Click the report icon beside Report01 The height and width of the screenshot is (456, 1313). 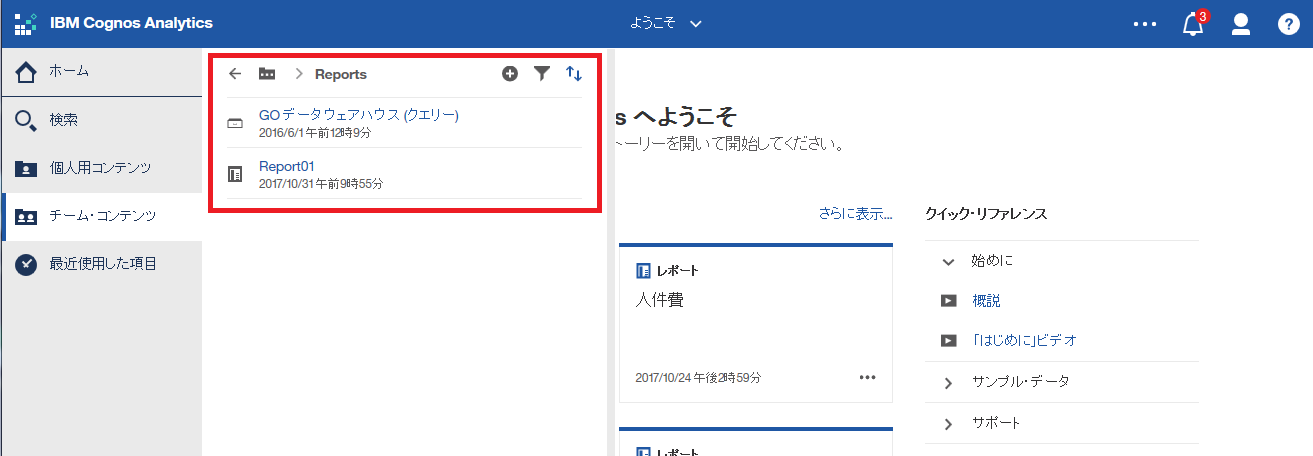(x=235, y=175)
